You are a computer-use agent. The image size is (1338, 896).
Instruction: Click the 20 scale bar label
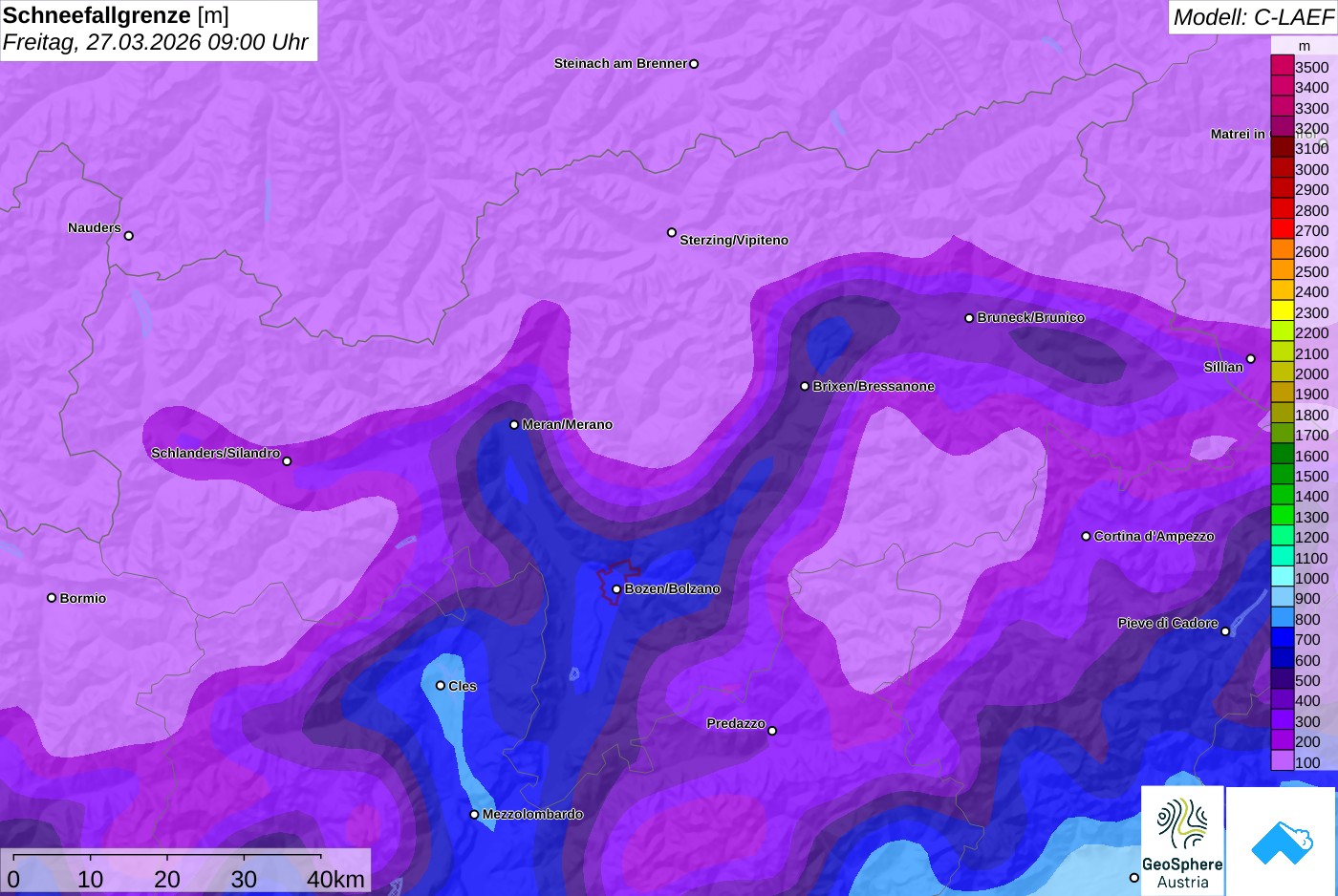click(x=167, y=879)
